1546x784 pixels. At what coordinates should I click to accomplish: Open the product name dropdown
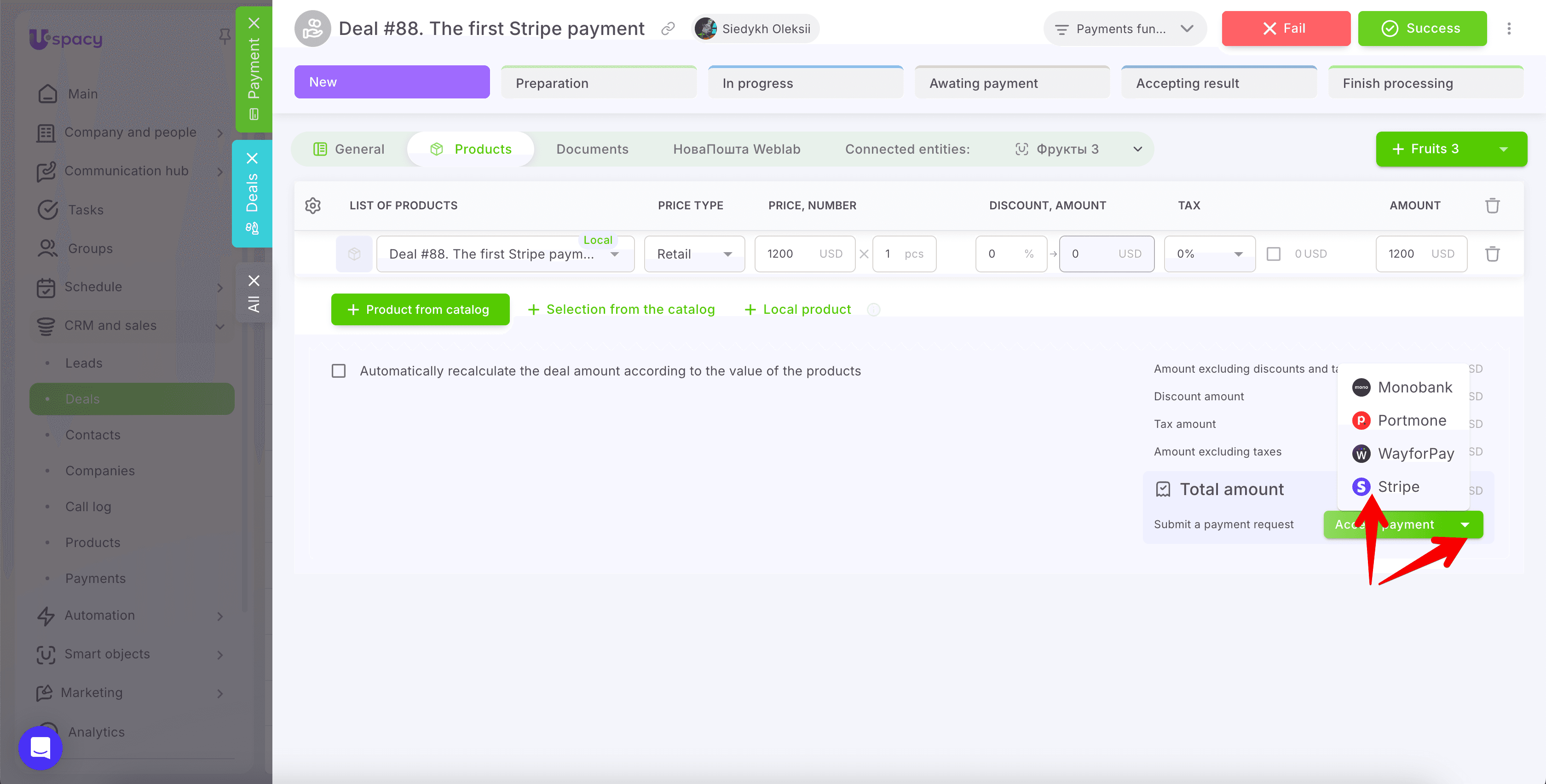click(x=615, y=254)
